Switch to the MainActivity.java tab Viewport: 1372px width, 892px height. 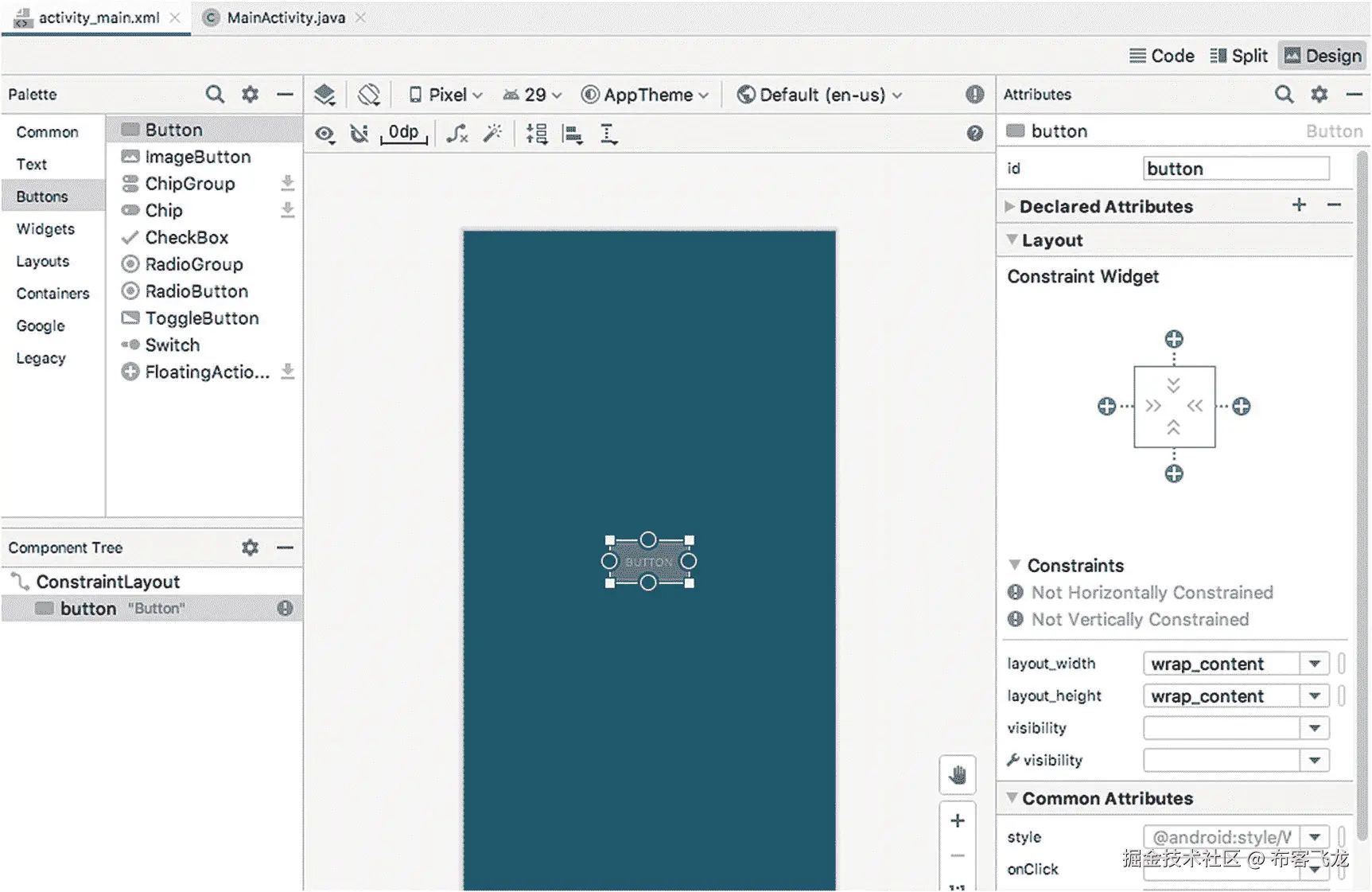286,18
